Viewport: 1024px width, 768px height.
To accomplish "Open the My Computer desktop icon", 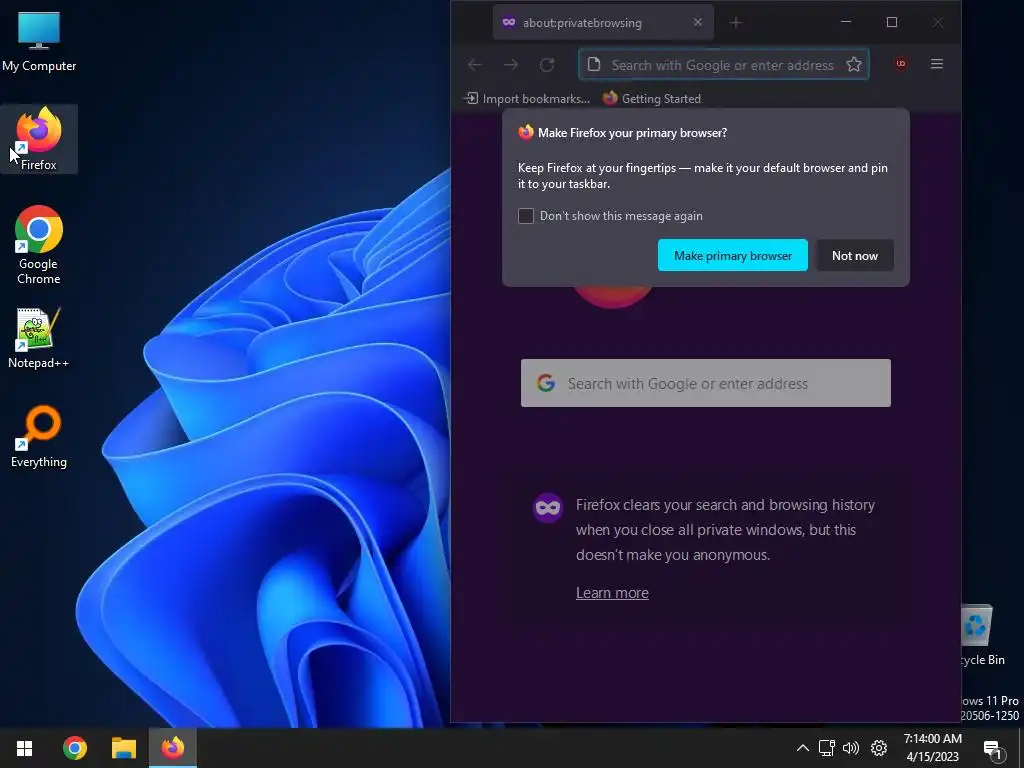I will pyautogui.click(x=39, y=42).
